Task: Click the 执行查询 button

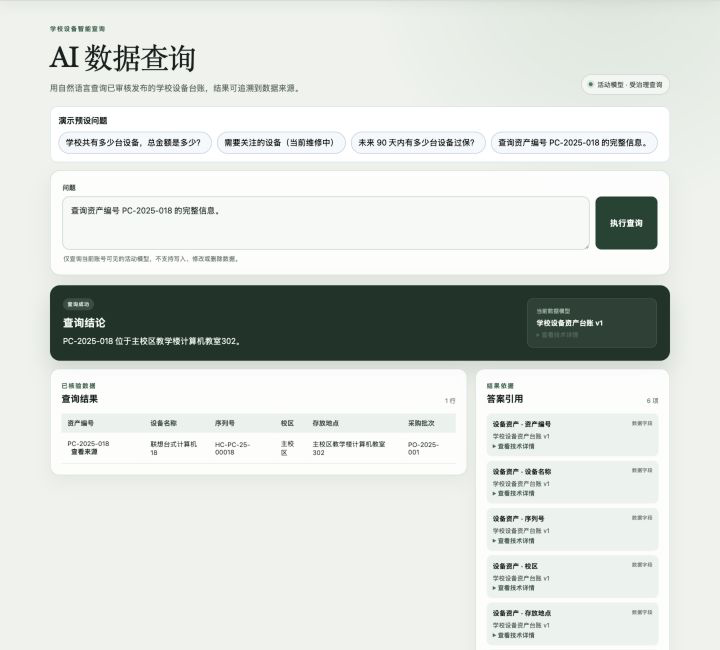Action: click(626, 223)
